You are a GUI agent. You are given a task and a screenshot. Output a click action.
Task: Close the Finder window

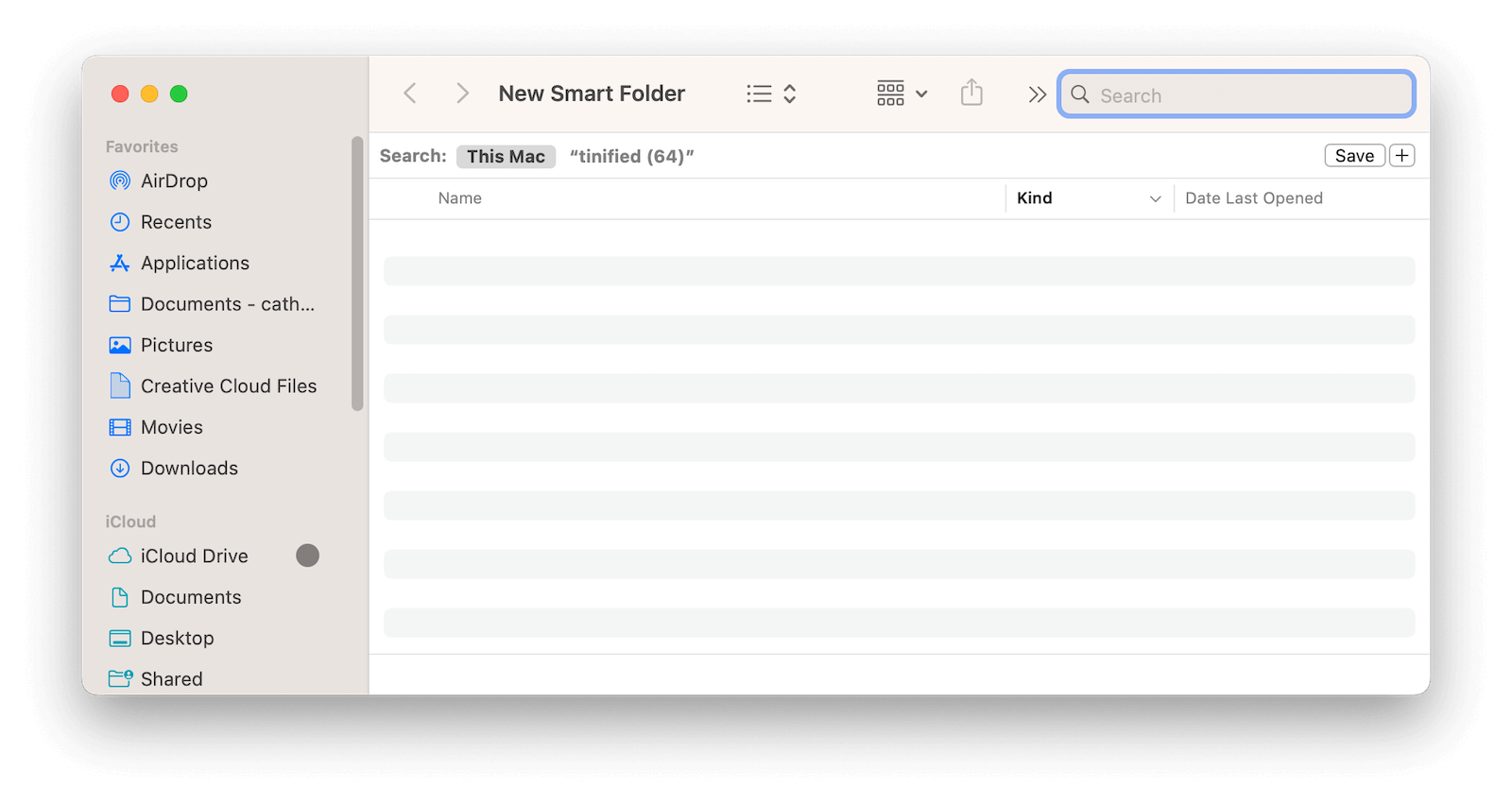(120, 94)
